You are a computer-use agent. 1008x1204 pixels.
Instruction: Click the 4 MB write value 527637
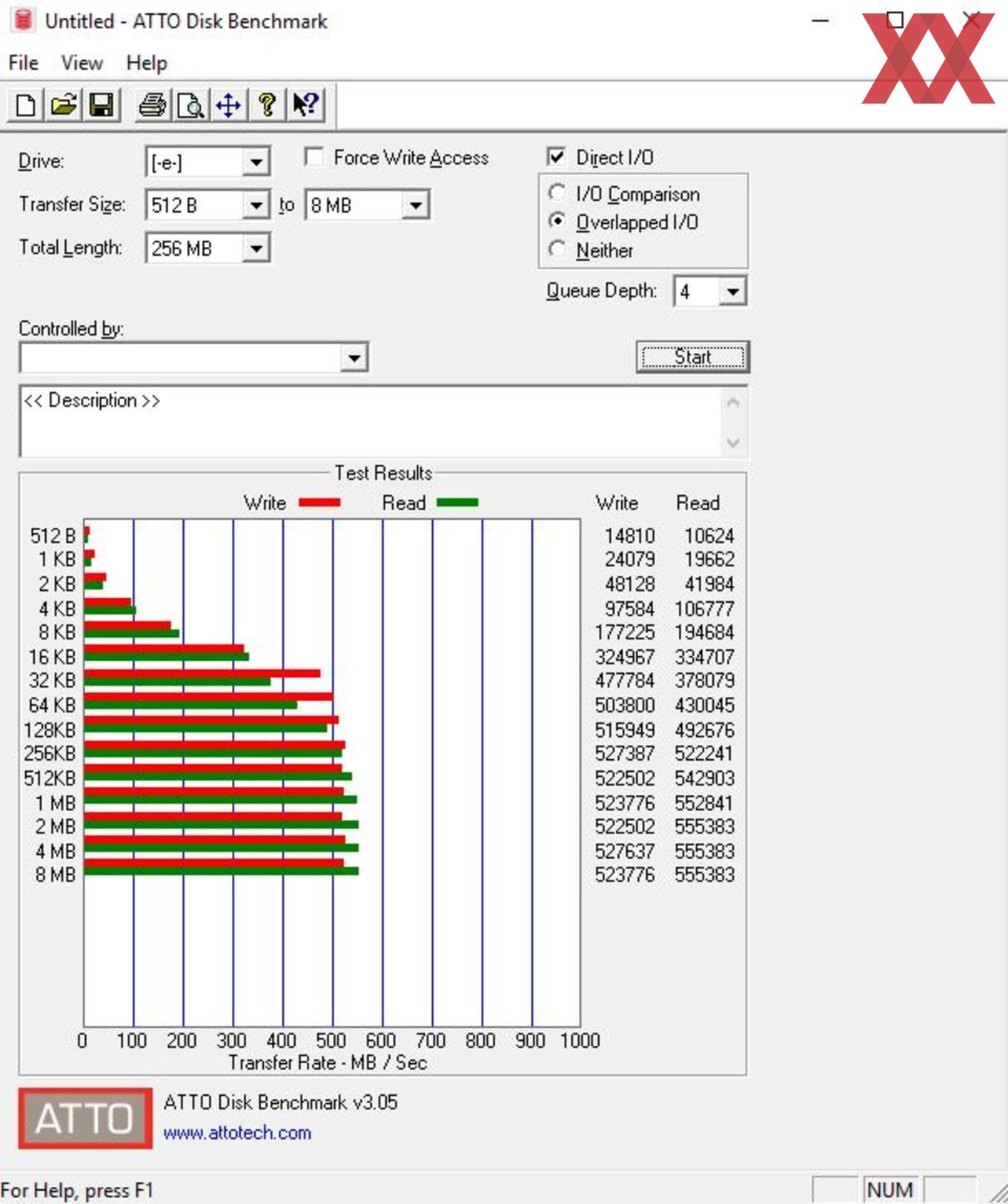point(625,851)
